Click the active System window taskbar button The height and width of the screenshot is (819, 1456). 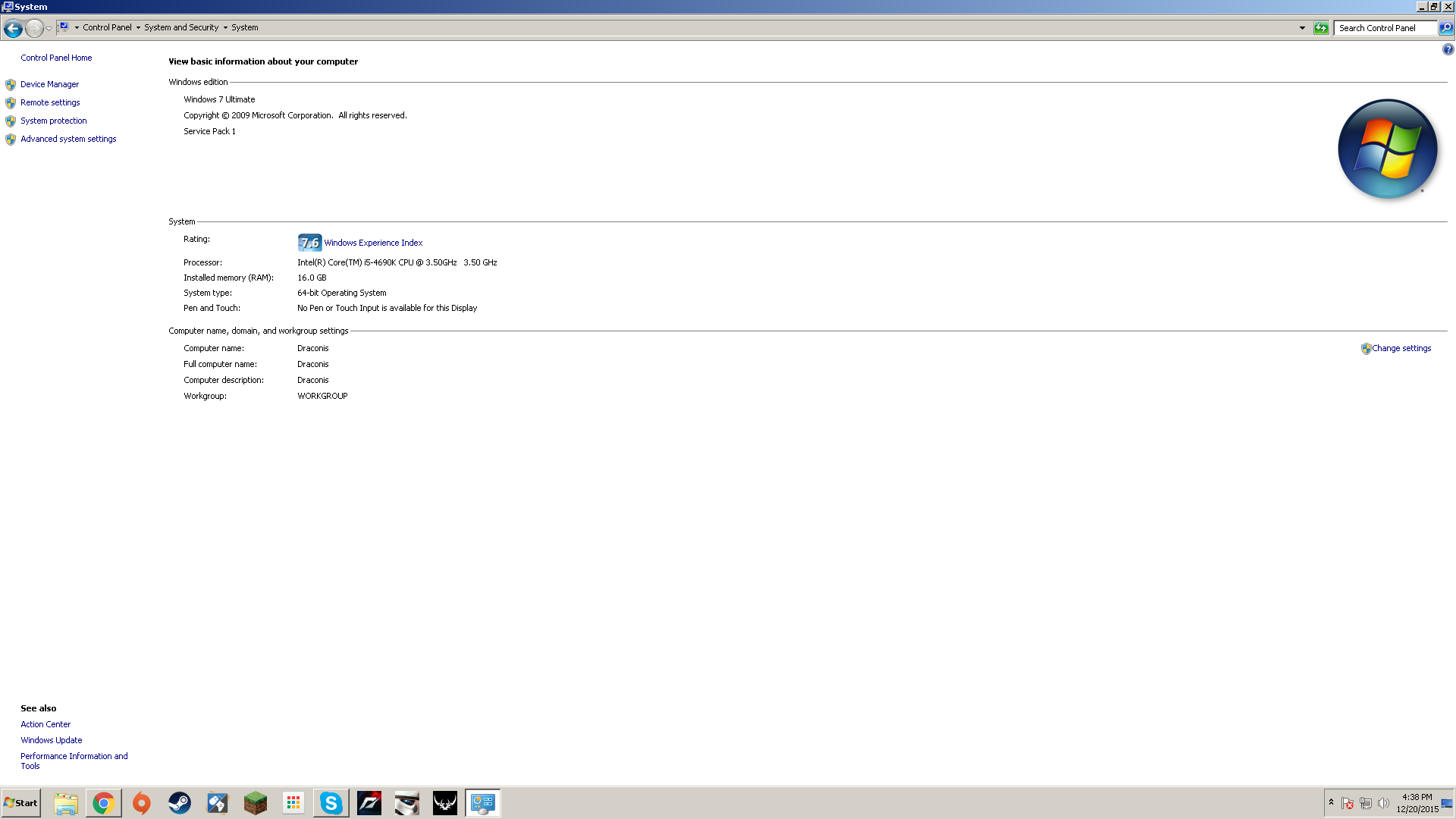[483, 803]
